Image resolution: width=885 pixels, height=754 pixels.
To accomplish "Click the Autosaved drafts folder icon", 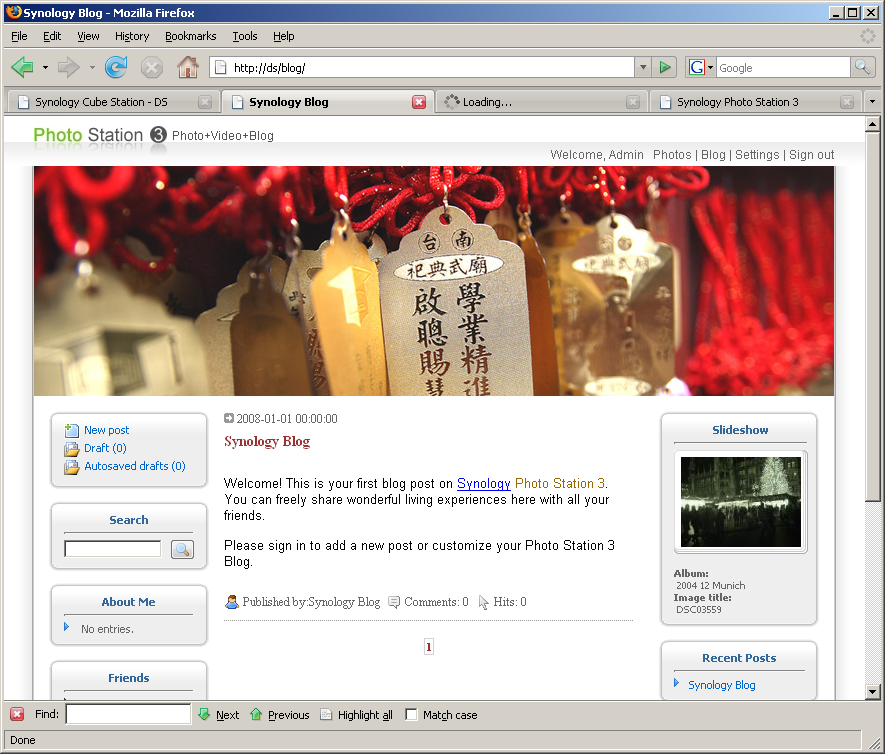I will pos(72,467).
